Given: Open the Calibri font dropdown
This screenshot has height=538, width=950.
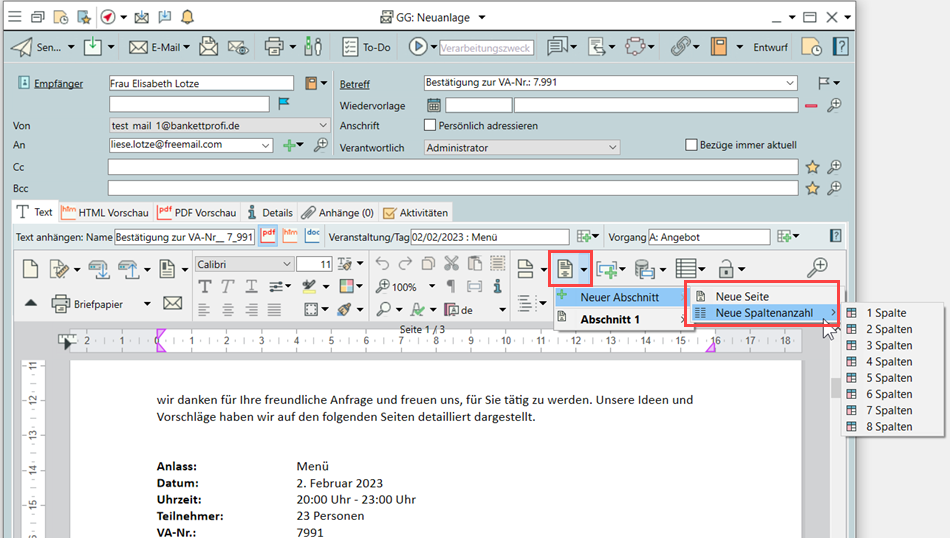Looking at the screenshot, I should 287,264.
